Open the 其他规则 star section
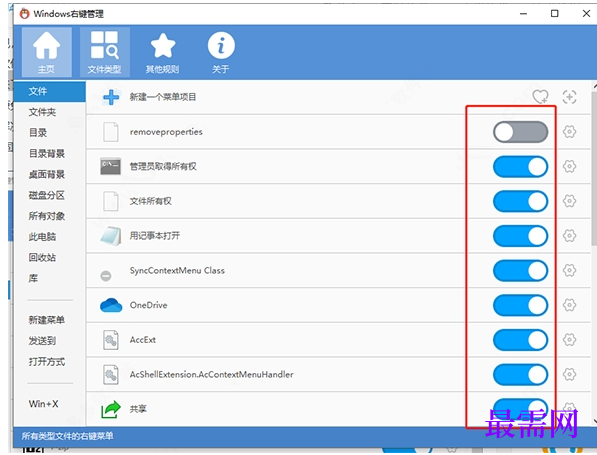 click(x=163, y=52)
